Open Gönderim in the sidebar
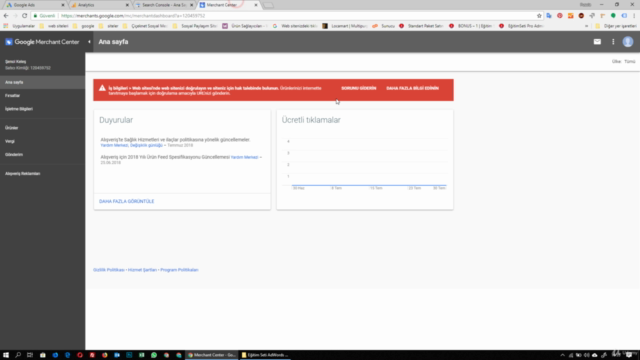The width and height of the screenshot is (640, 360). click(42, 155)
